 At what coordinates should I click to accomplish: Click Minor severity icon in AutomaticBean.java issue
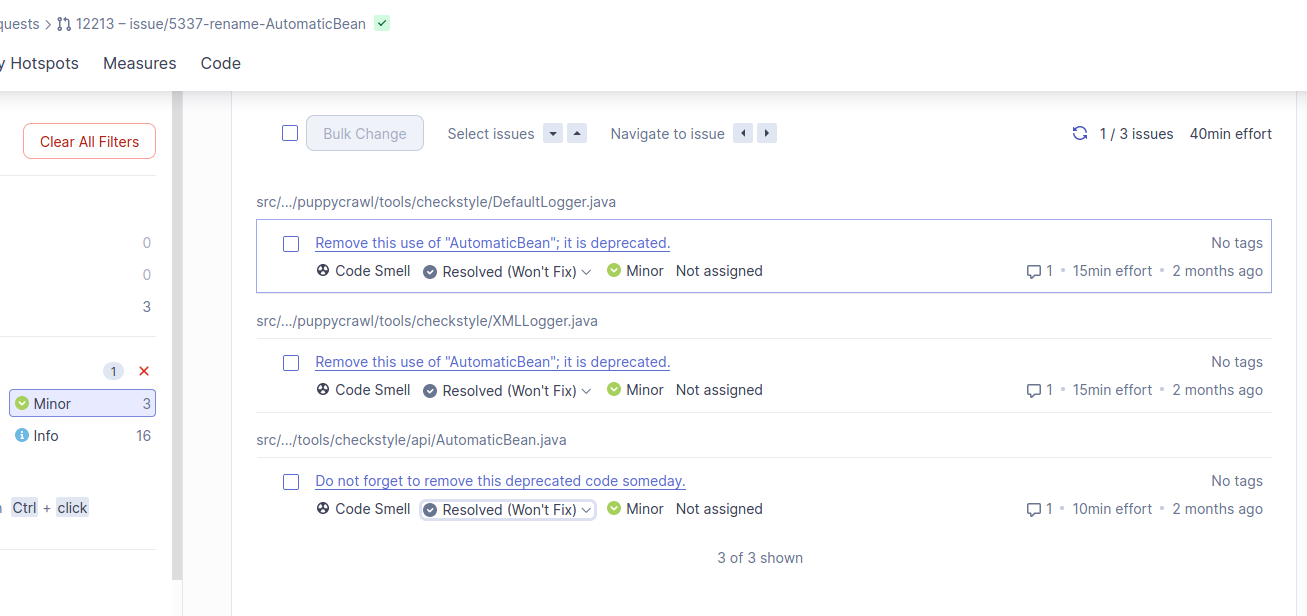point(614,508)
